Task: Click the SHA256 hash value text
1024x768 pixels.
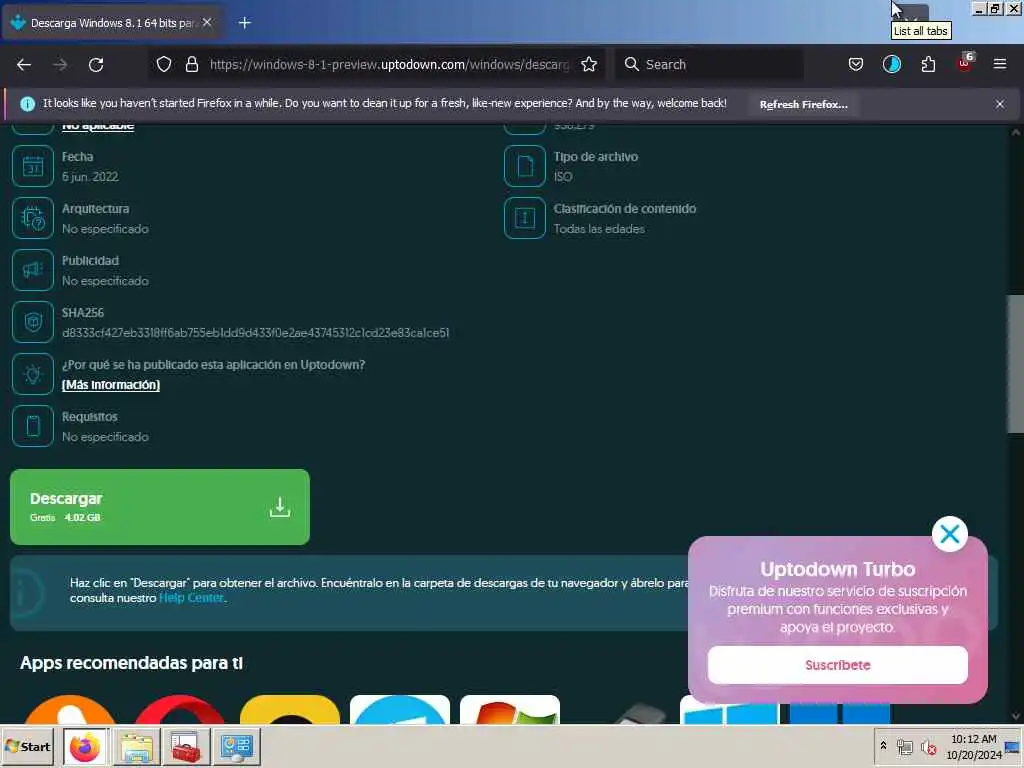Action: coord(255,333)
